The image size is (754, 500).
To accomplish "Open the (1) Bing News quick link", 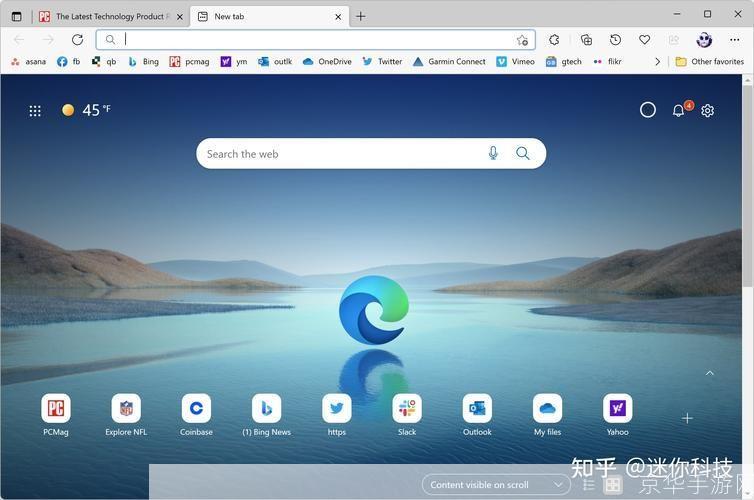I will pos(266,414).
